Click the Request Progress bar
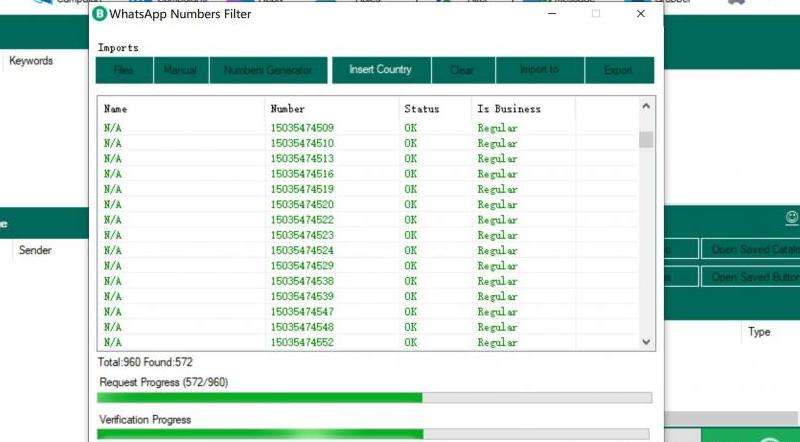Screen dimensions: 800x442 pyautogui.click(x=374, y=397)
